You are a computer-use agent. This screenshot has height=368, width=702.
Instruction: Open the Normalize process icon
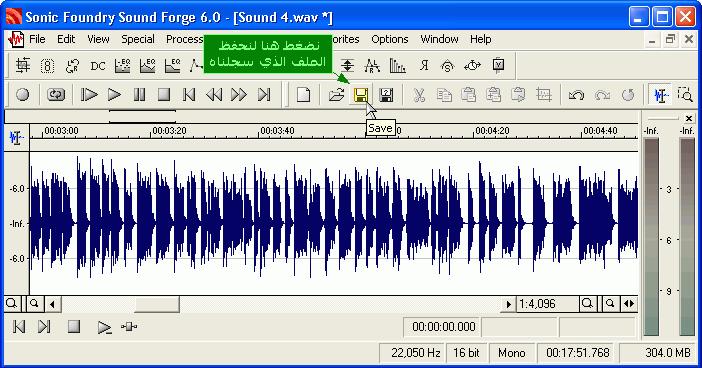[347, 66]
